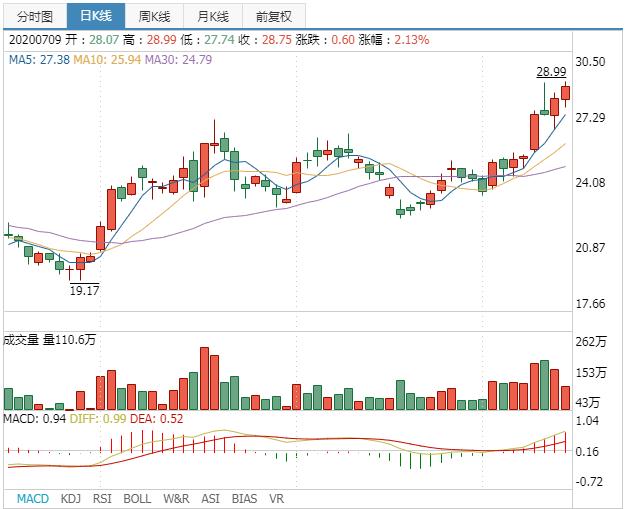
Task: Show the BOLL indicator
Action: coord(137,497)
